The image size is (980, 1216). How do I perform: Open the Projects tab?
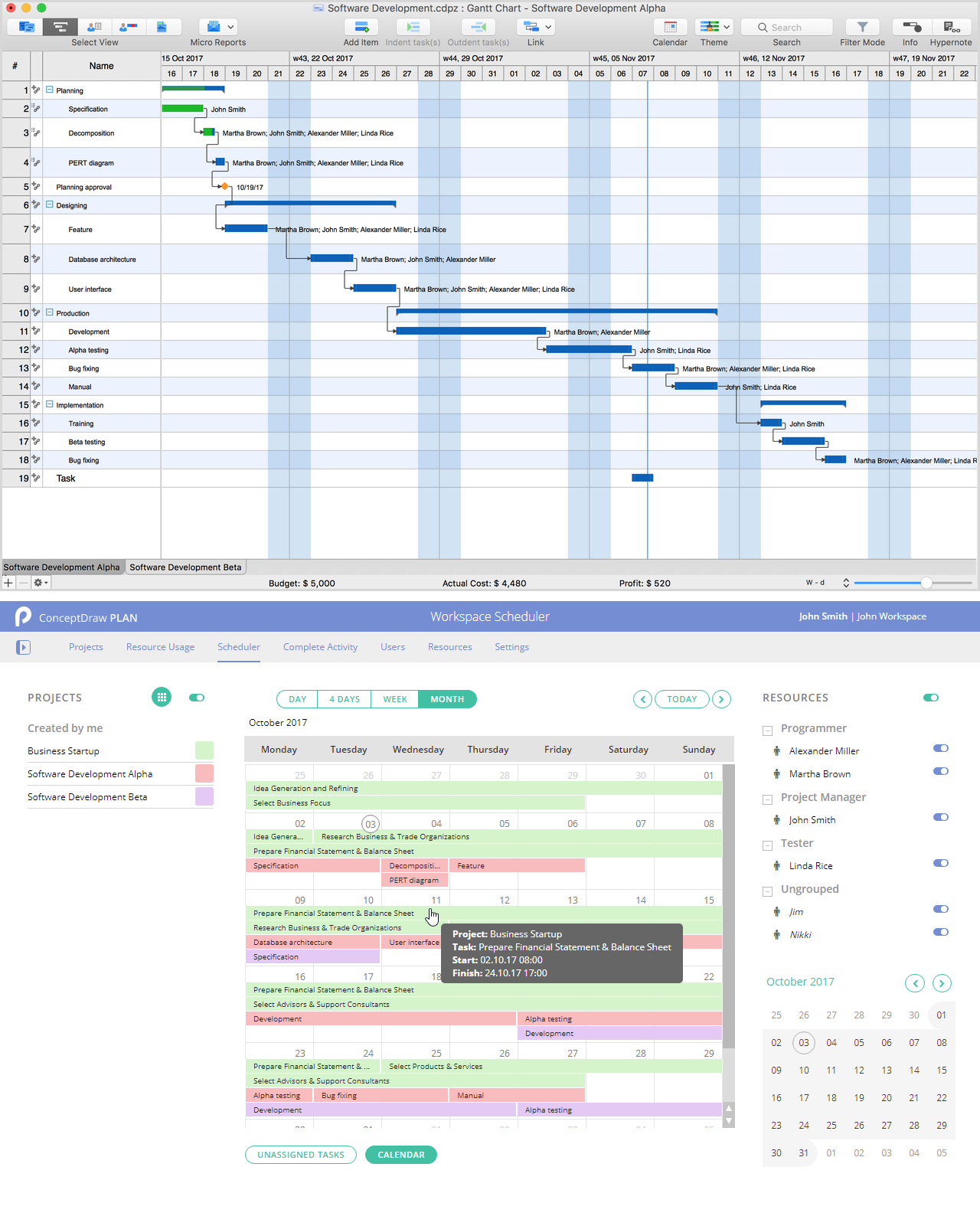click(x=86, y=647)
